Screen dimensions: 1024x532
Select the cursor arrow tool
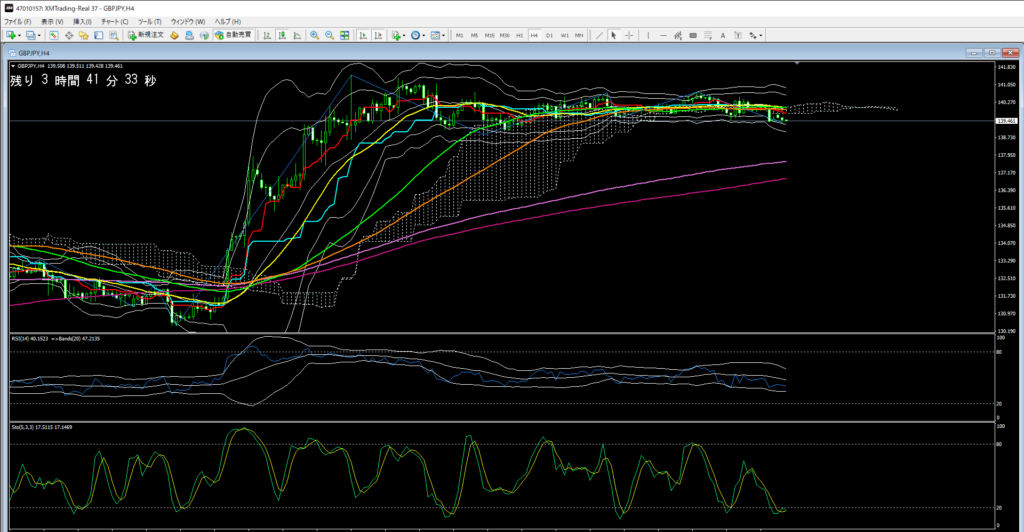[614, 35]
